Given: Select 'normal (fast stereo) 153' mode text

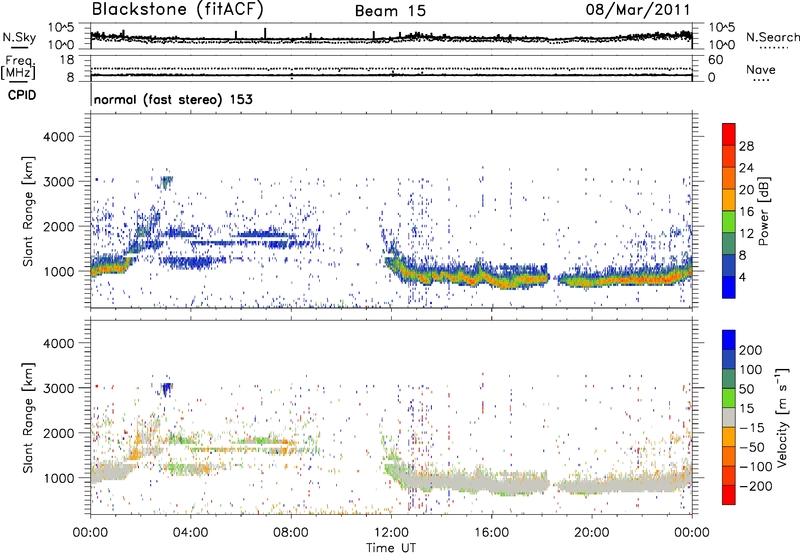Looking at the screenshot, I should [173, 99].
